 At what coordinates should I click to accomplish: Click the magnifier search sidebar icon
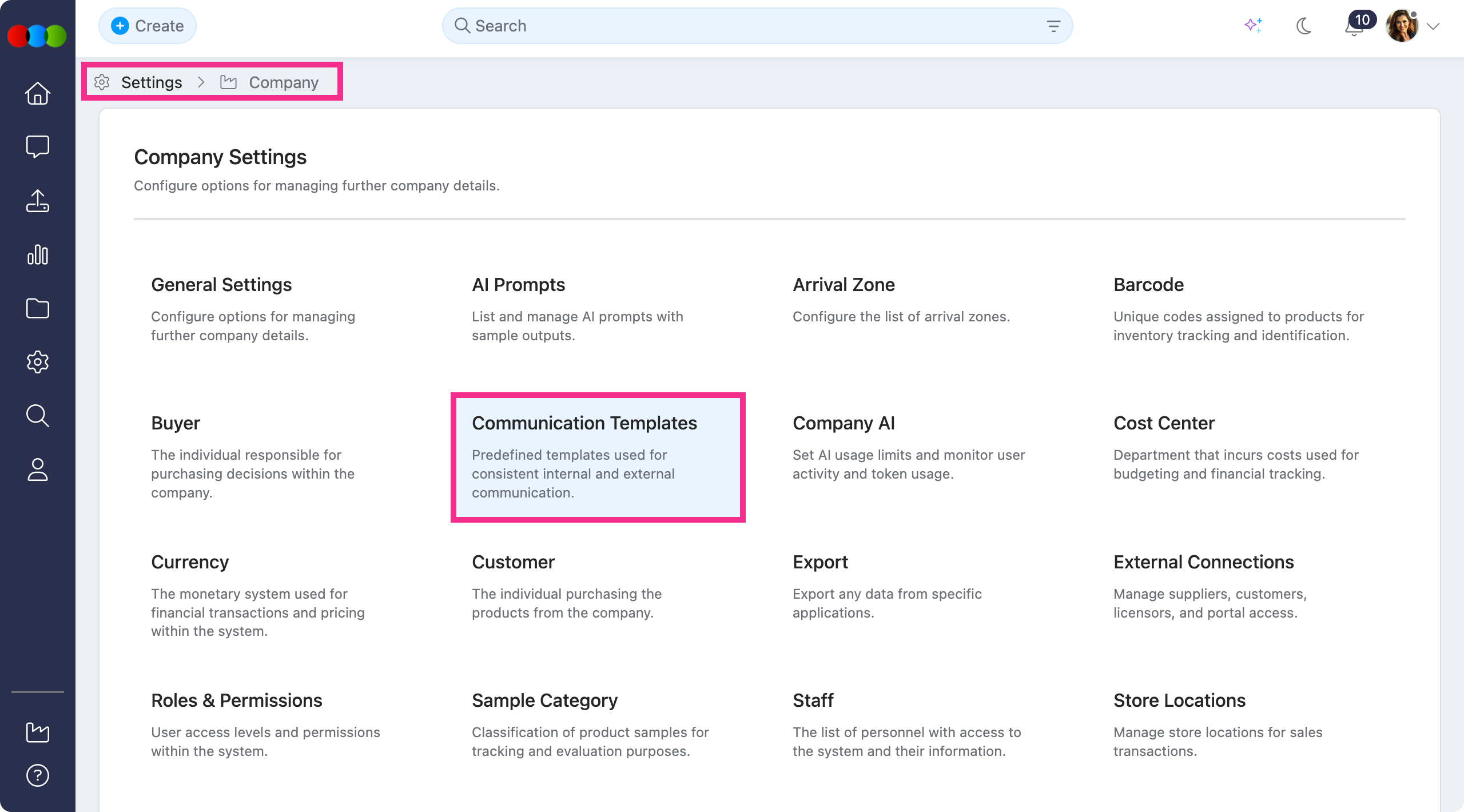(38, 416)
